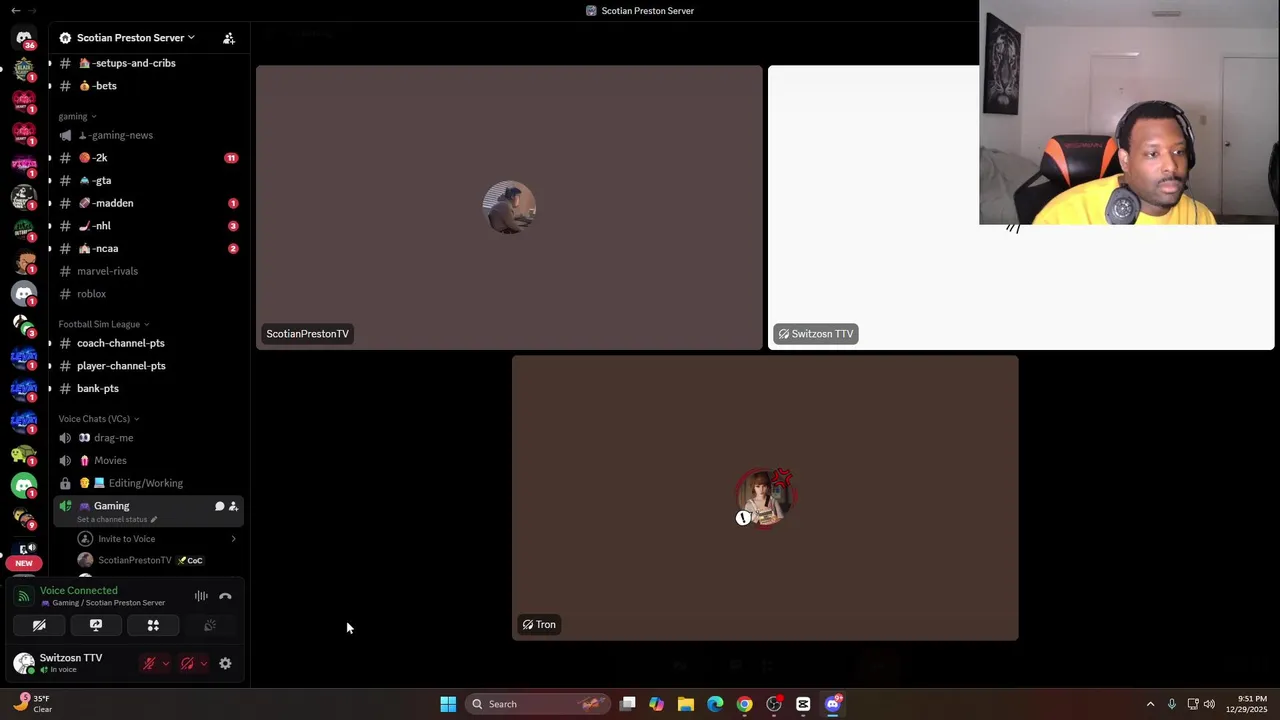Join the Movies voice channel

(x=148, y=460)
